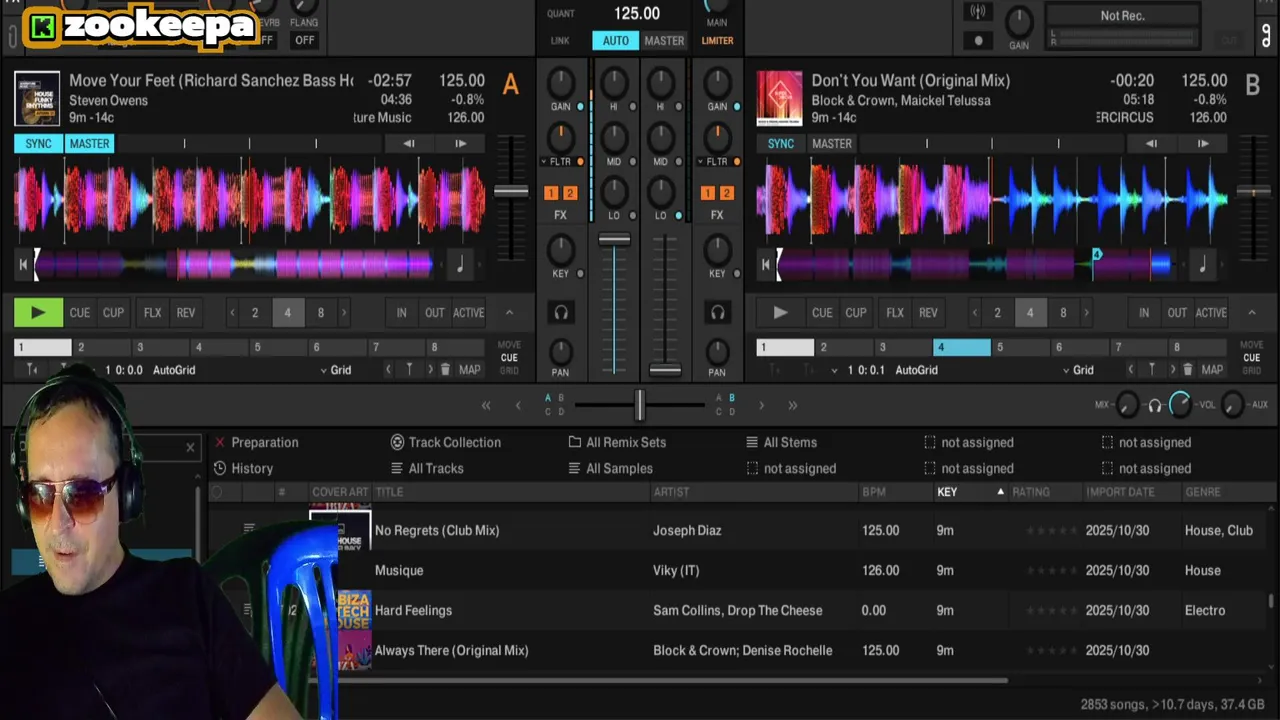Click the record dot button
Image resolution: width=1280 pixels, height=720 pixels.
(x=978, y=41)
